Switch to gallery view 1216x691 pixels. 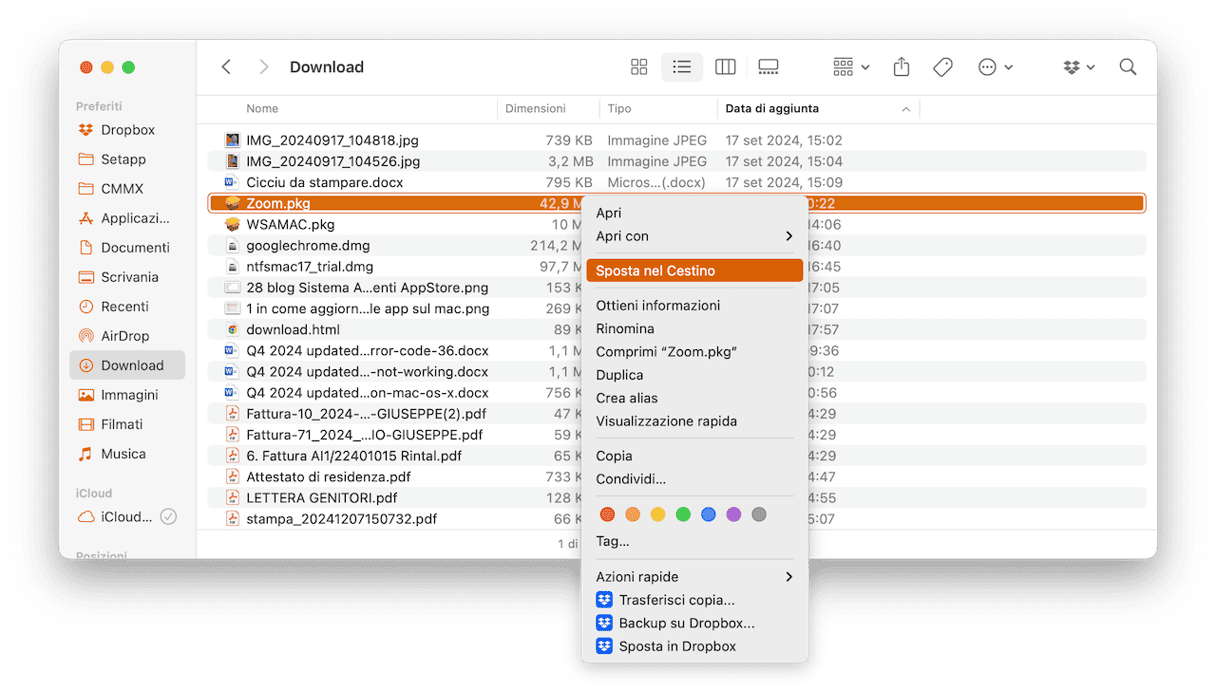(768, 67)
